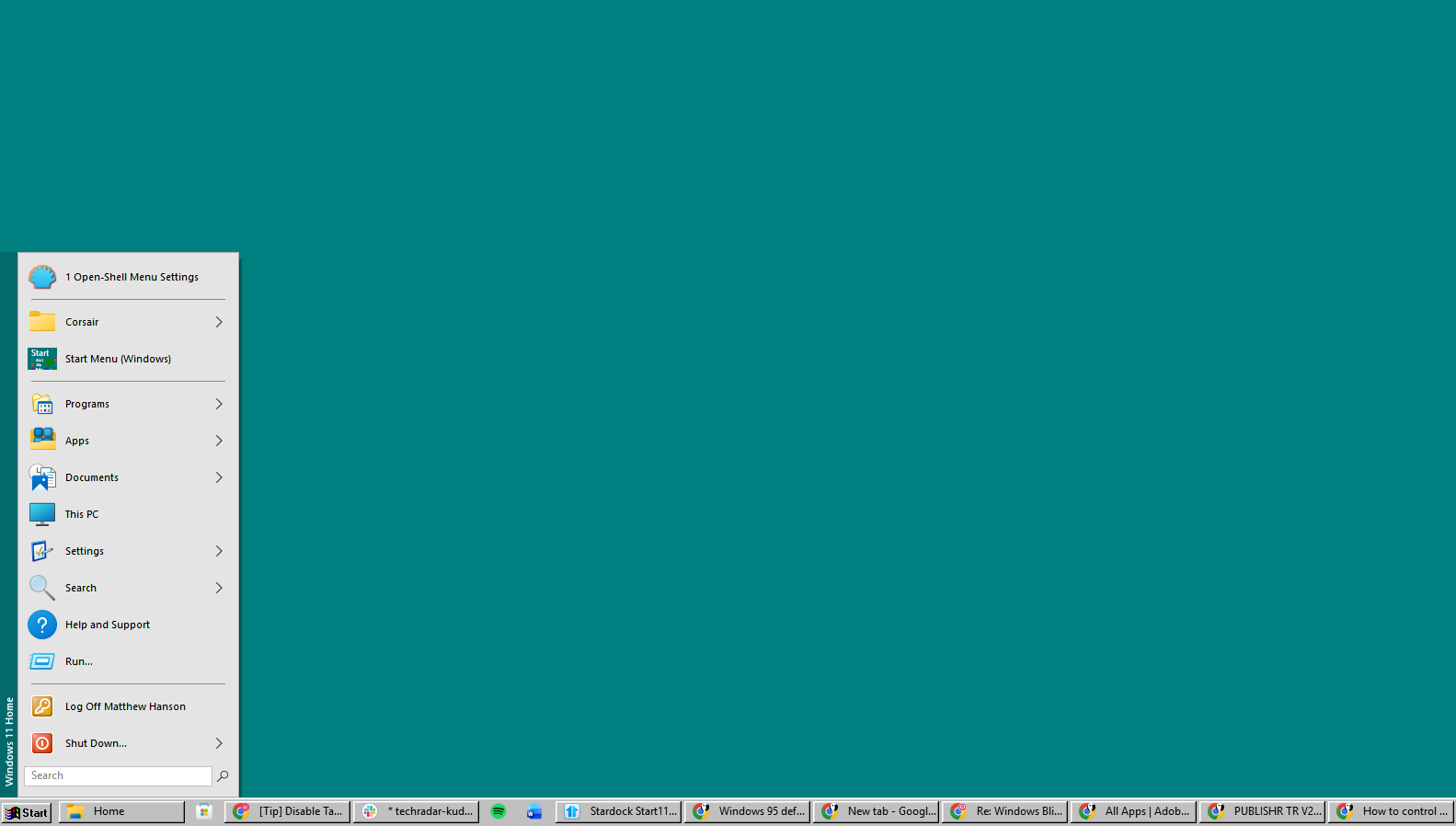Choose Log Off Matthew Hanson
Viewport: 1456px width, 826px height.
[128, 706]
